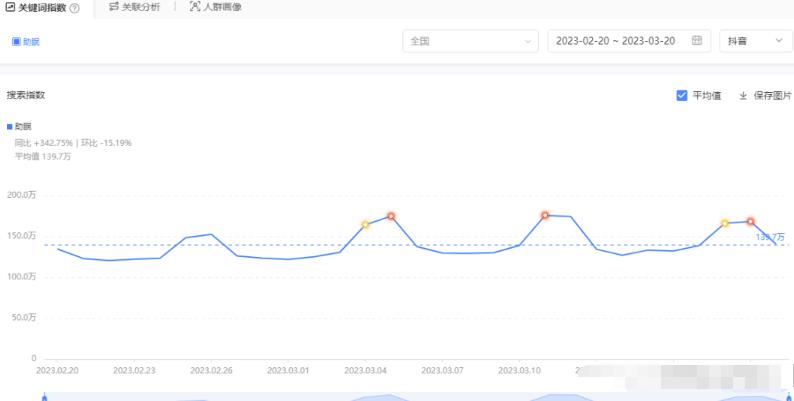The image size is (794, 401).
Task: Click the left handle of timeline range slider
Action: 44,397
